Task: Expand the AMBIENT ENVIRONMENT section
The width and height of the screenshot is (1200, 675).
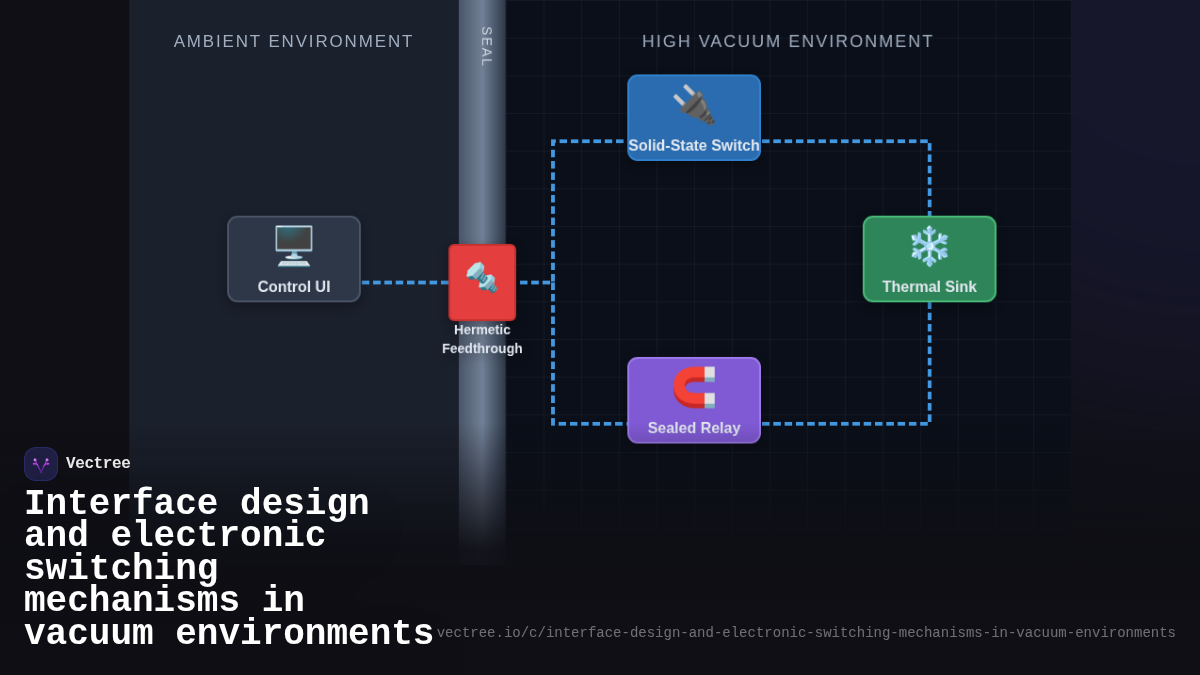Action: [293, 41]
